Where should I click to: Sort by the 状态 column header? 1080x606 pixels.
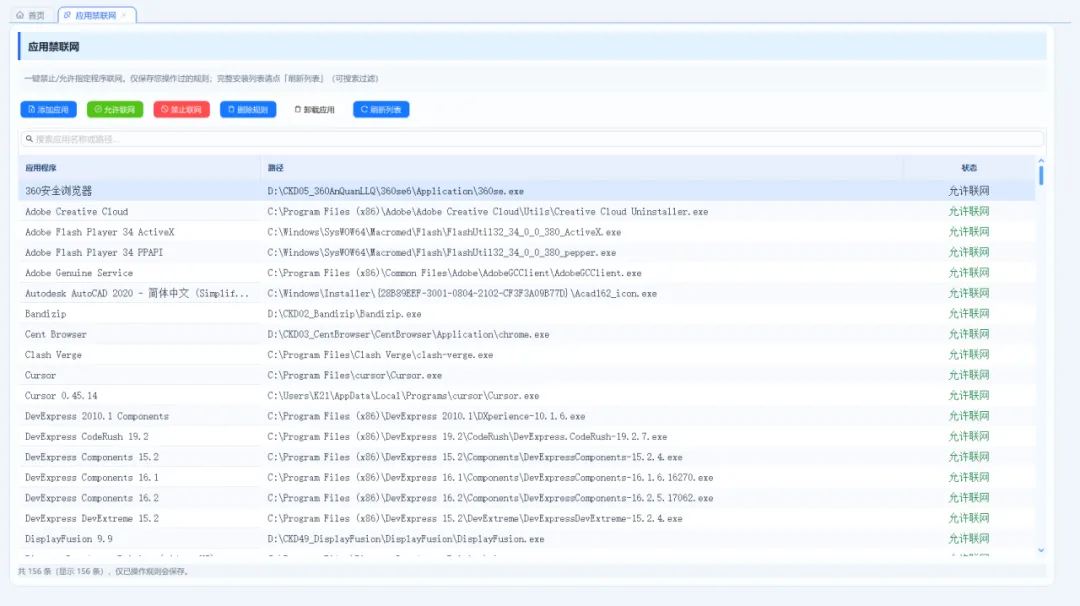[x=969, y=168]
